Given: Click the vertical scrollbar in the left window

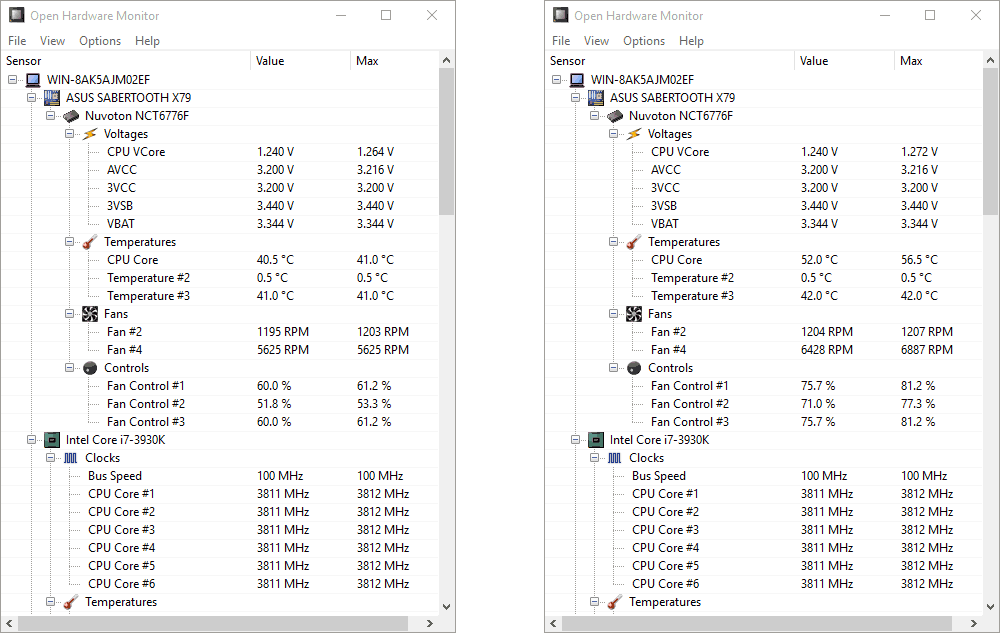Looking at the screenshot, I should point(447,140).
